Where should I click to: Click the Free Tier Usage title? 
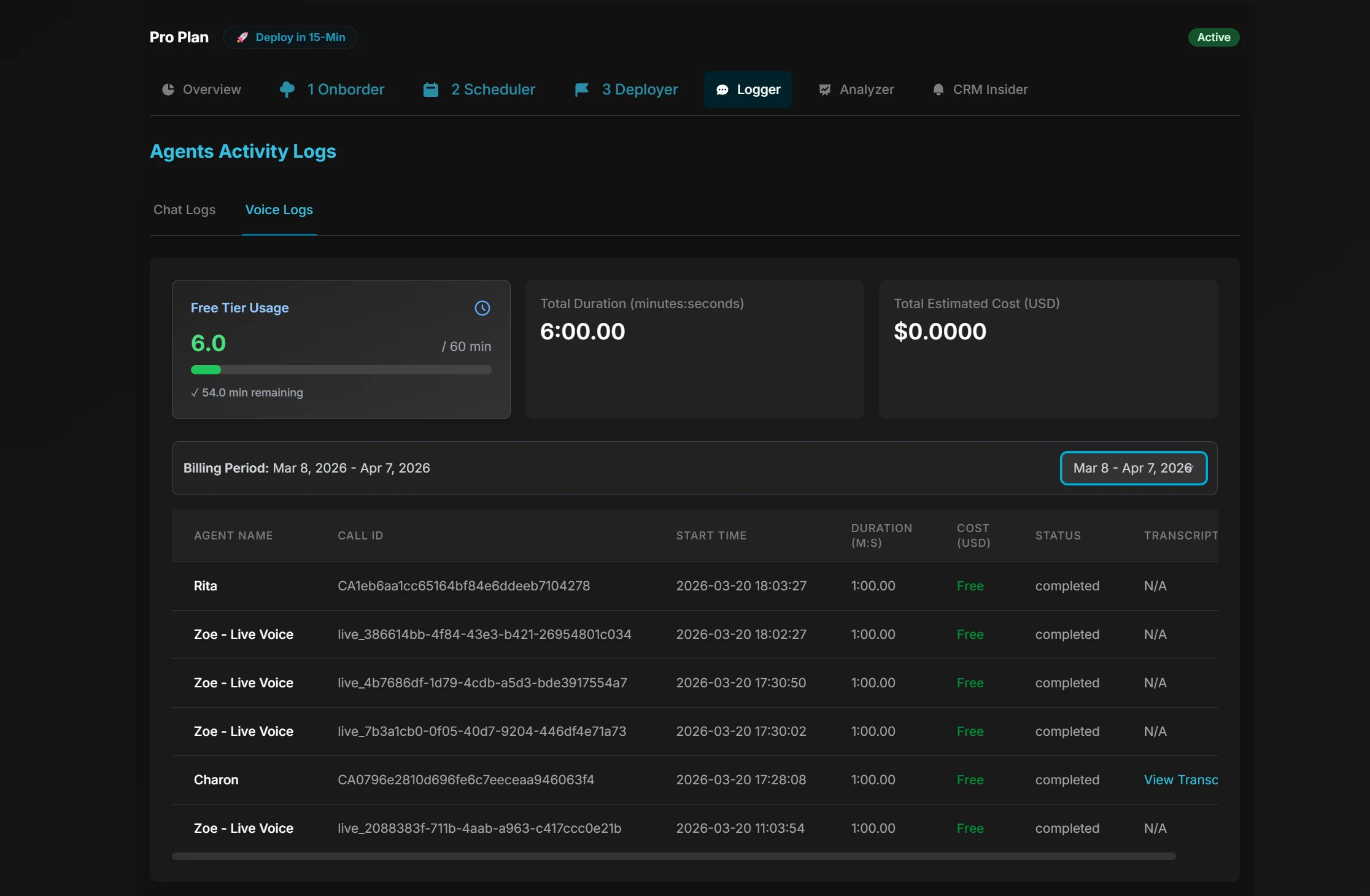(x=239, y=308)
